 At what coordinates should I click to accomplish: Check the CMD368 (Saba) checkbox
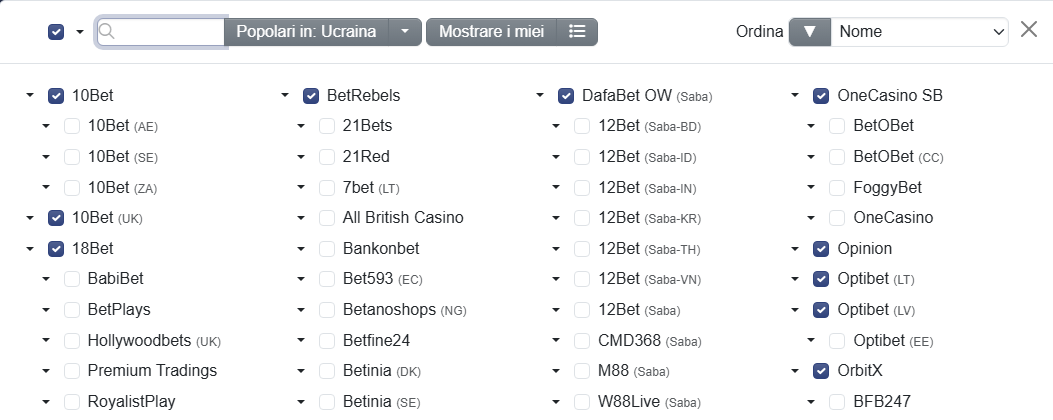pyautogui.click(x=582, y=341)
